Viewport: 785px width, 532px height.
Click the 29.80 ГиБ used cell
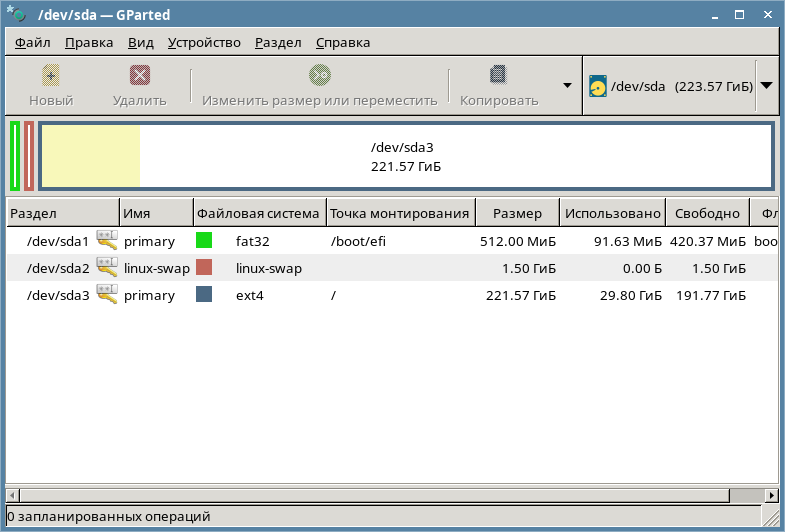[631, 295]
